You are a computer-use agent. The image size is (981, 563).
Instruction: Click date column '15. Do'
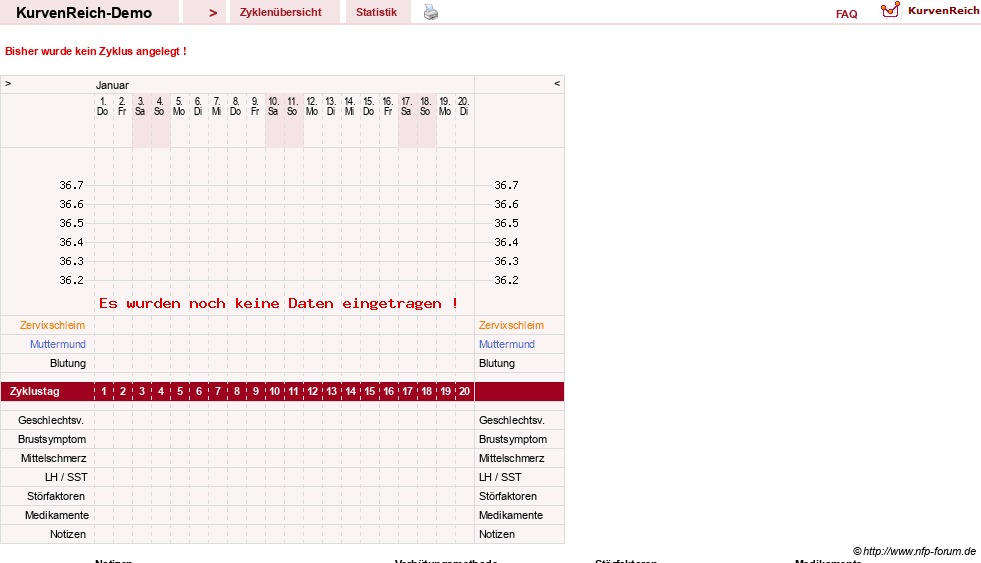[369, 106]
